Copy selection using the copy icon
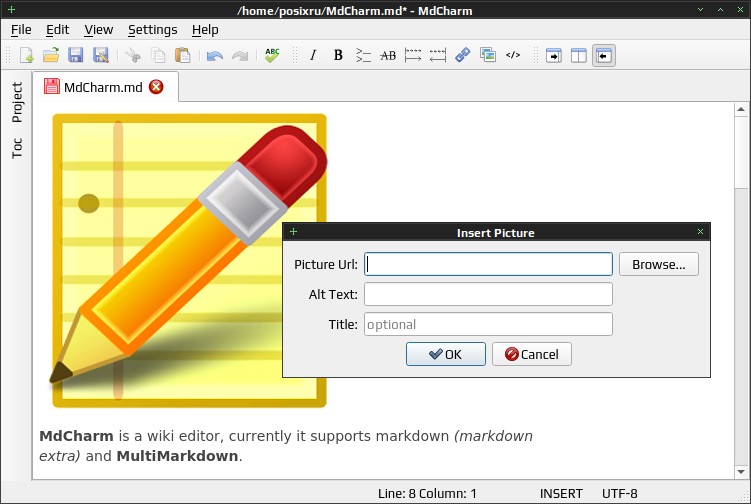 click(x=158, y=55)
